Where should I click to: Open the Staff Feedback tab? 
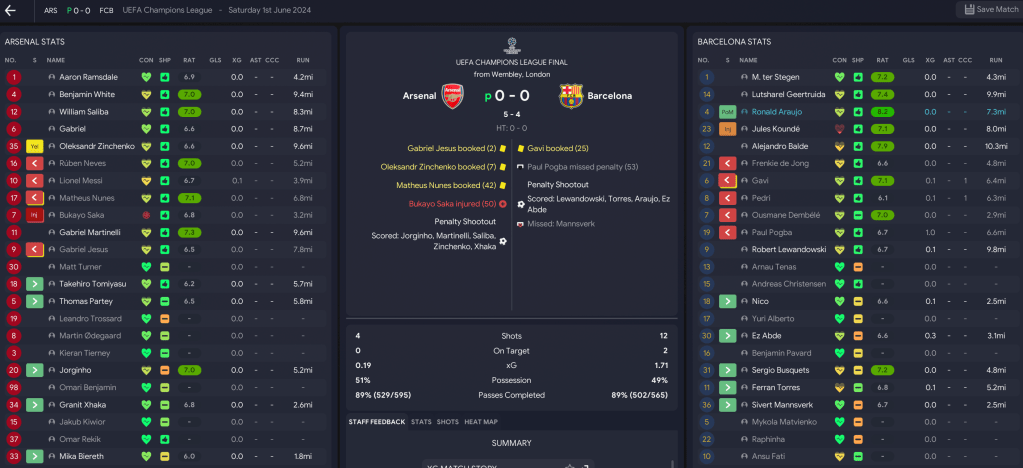point(377,422)
